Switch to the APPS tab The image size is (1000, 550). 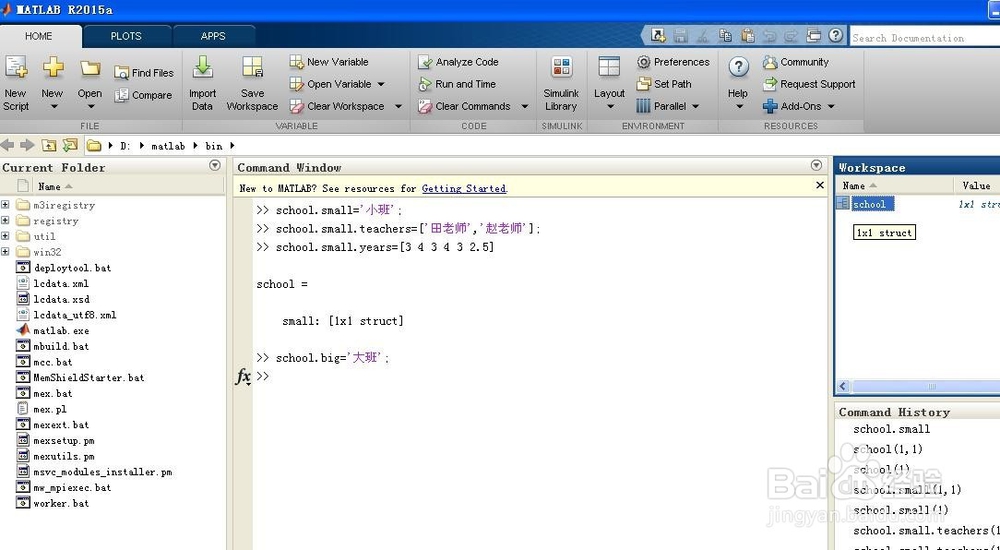coord(213,36)
